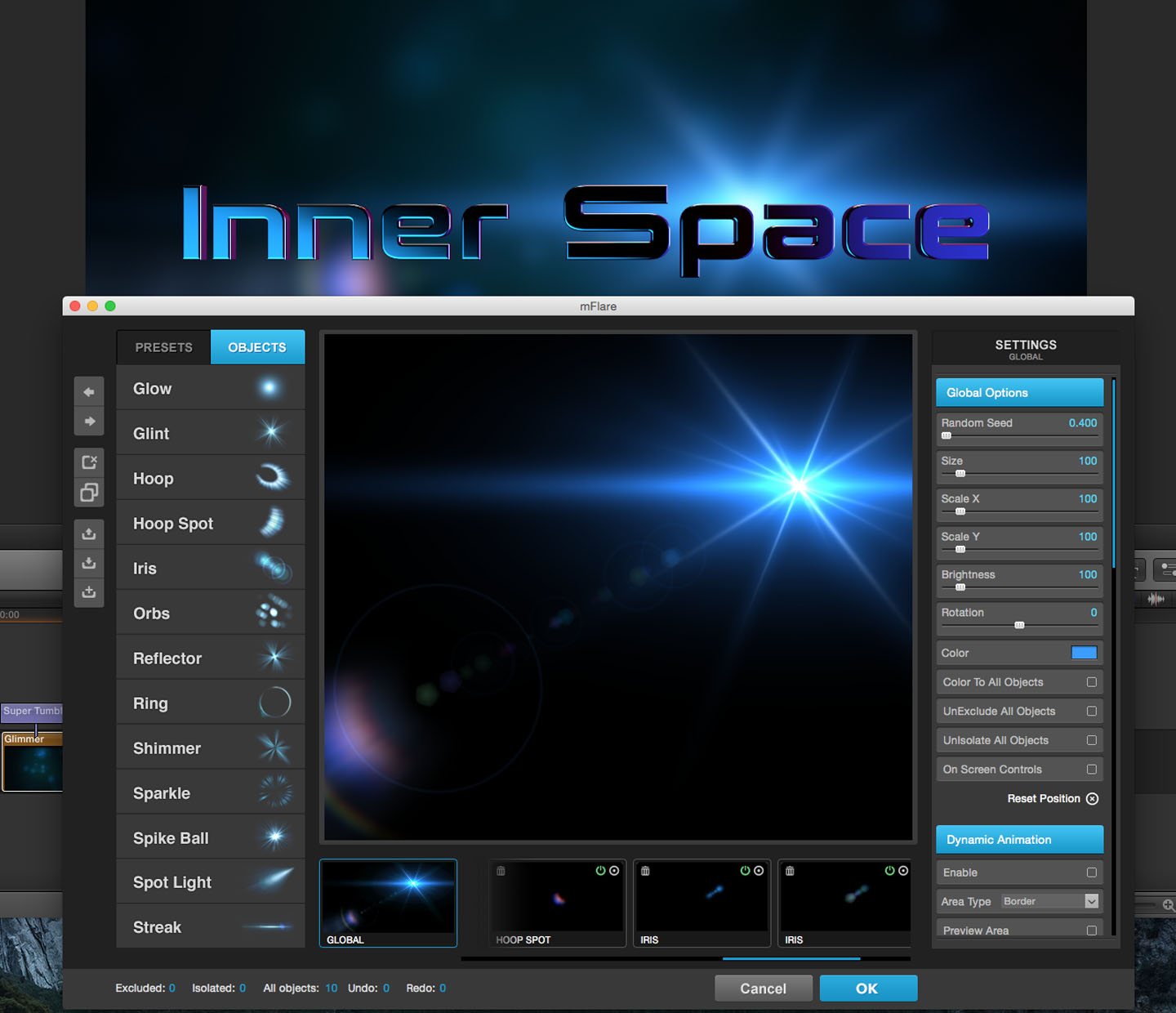
Task: Collapse the Global Options section header
Action: 1019,393
